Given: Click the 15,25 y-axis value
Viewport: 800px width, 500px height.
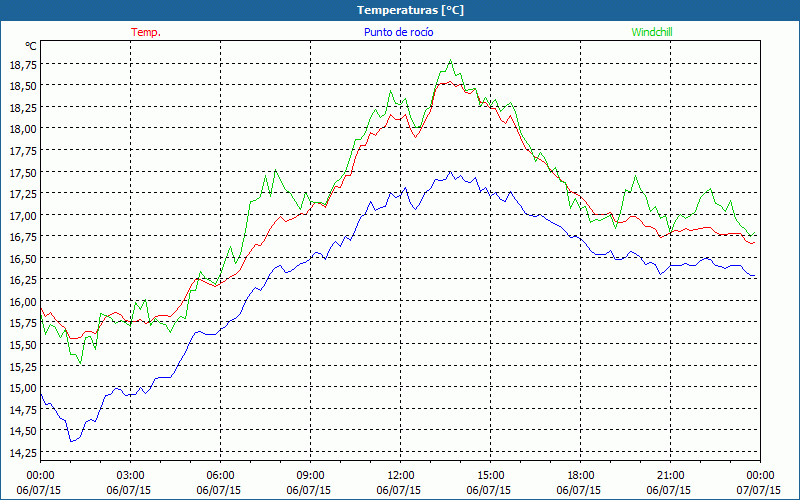Looking at the screenshot, I should tap(23, 366).
